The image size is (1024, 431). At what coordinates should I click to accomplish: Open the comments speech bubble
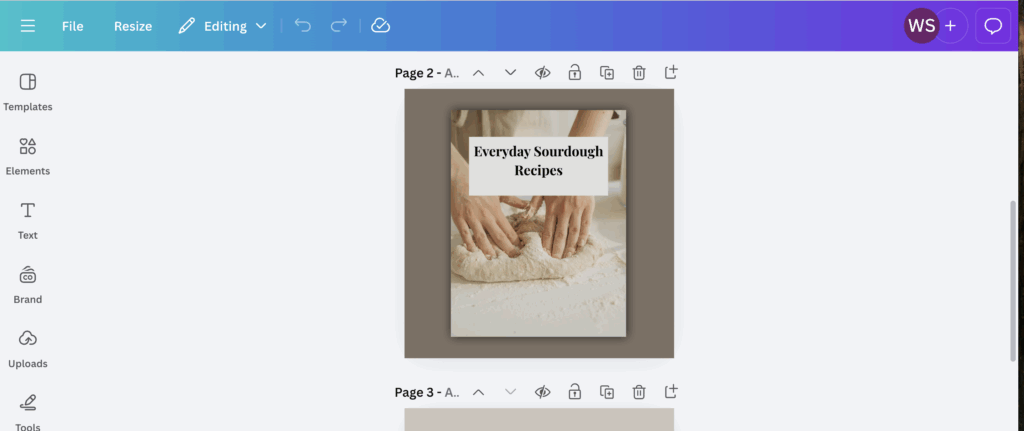993,26
